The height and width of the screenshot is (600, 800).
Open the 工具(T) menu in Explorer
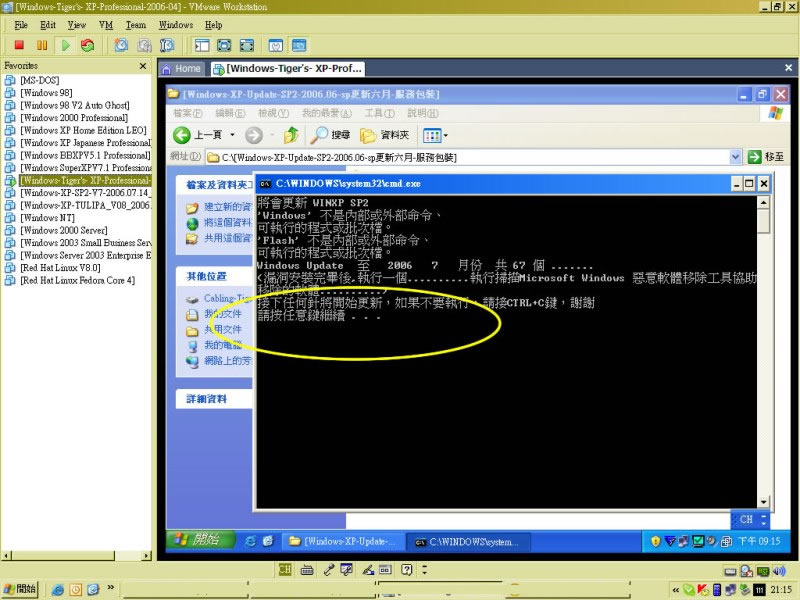click(379, 113)
